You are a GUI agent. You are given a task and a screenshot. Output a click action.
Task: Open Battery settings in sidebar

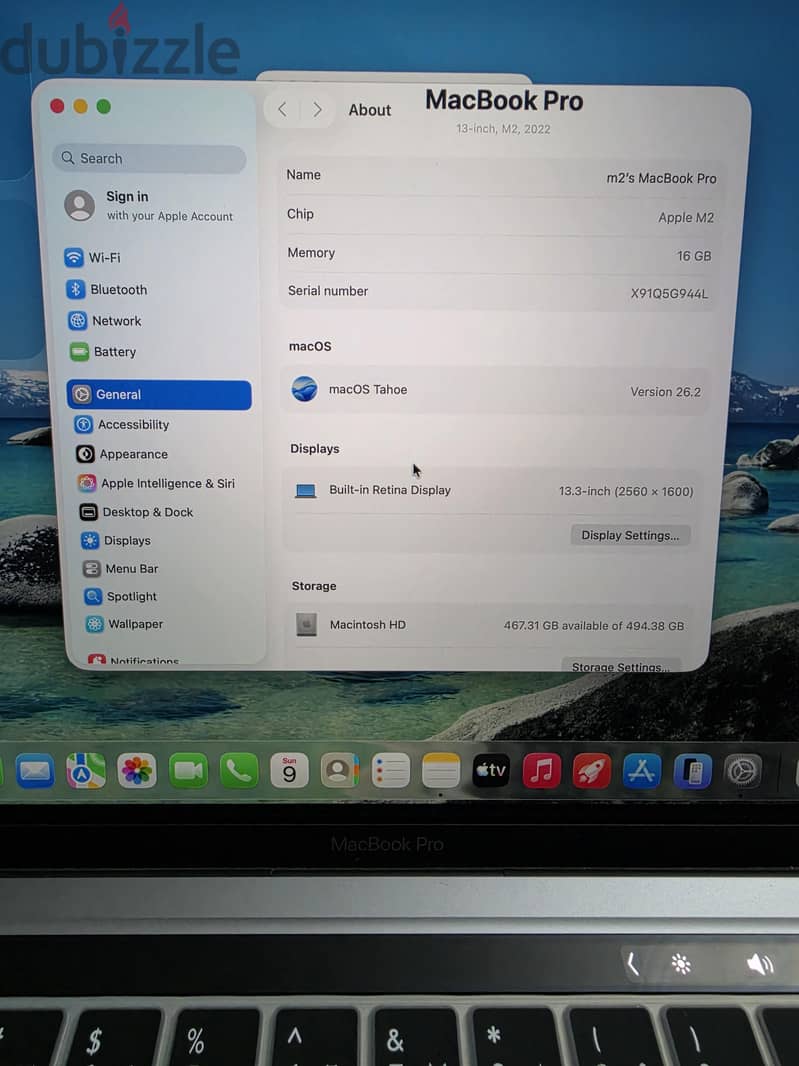[103, 352]
